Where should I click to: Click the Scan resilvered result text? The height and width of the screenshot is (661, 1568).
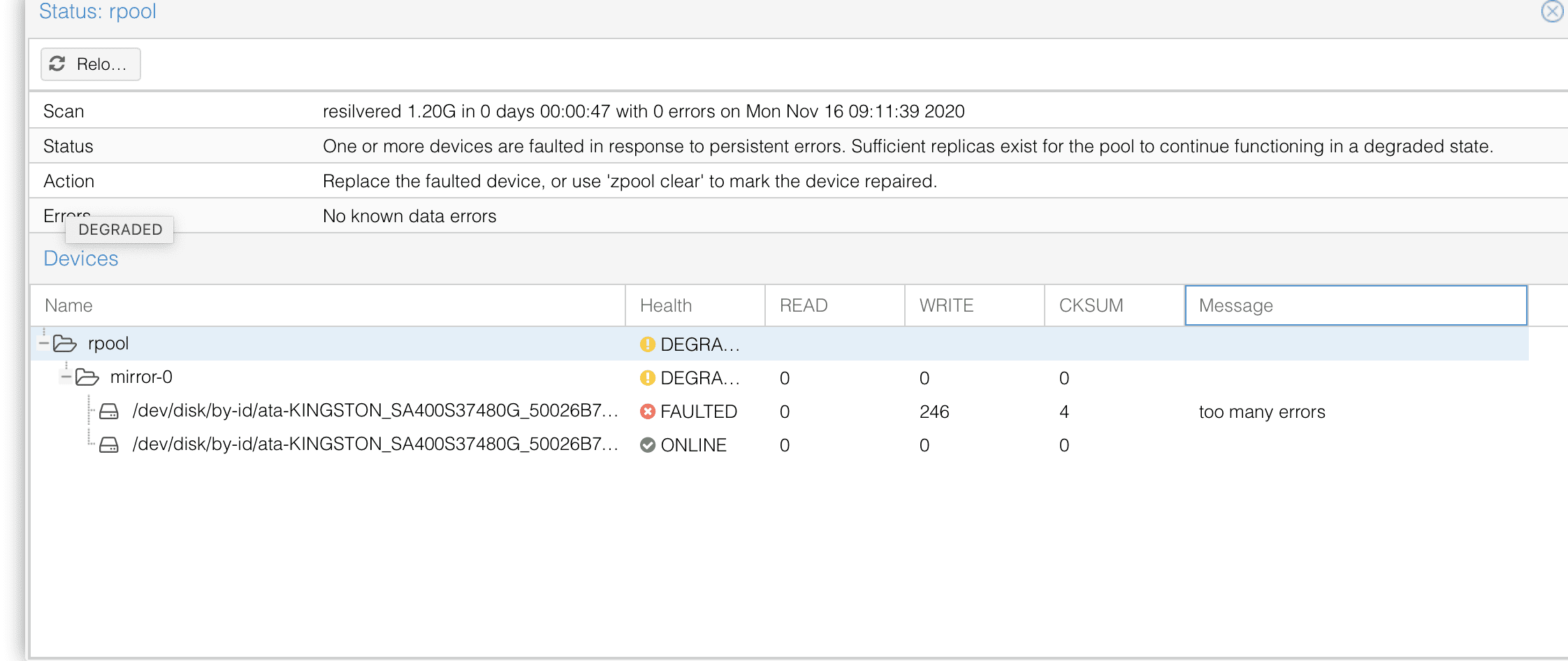(644, 111)
